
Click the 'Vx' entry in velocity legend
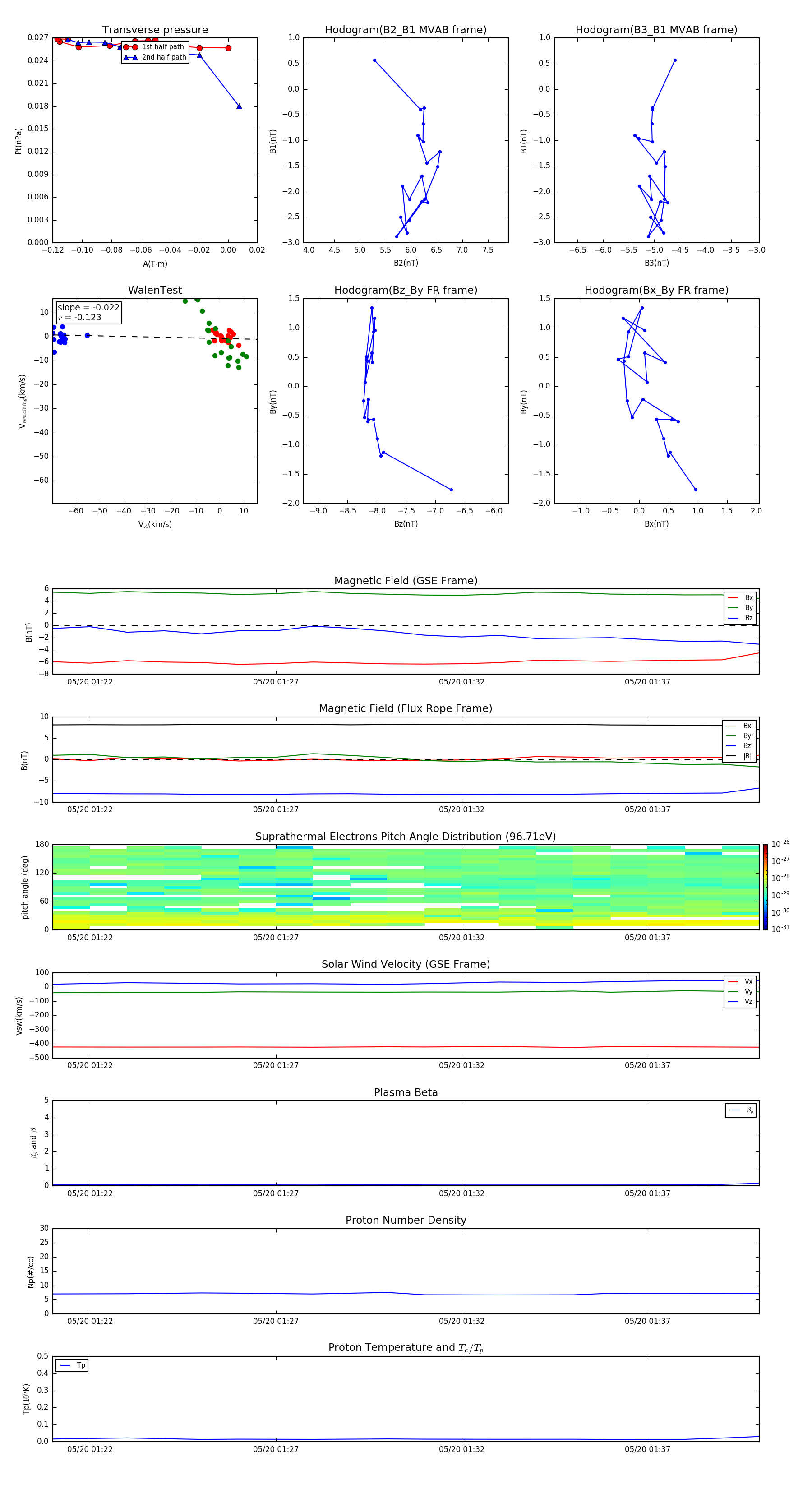click(740, 981)
